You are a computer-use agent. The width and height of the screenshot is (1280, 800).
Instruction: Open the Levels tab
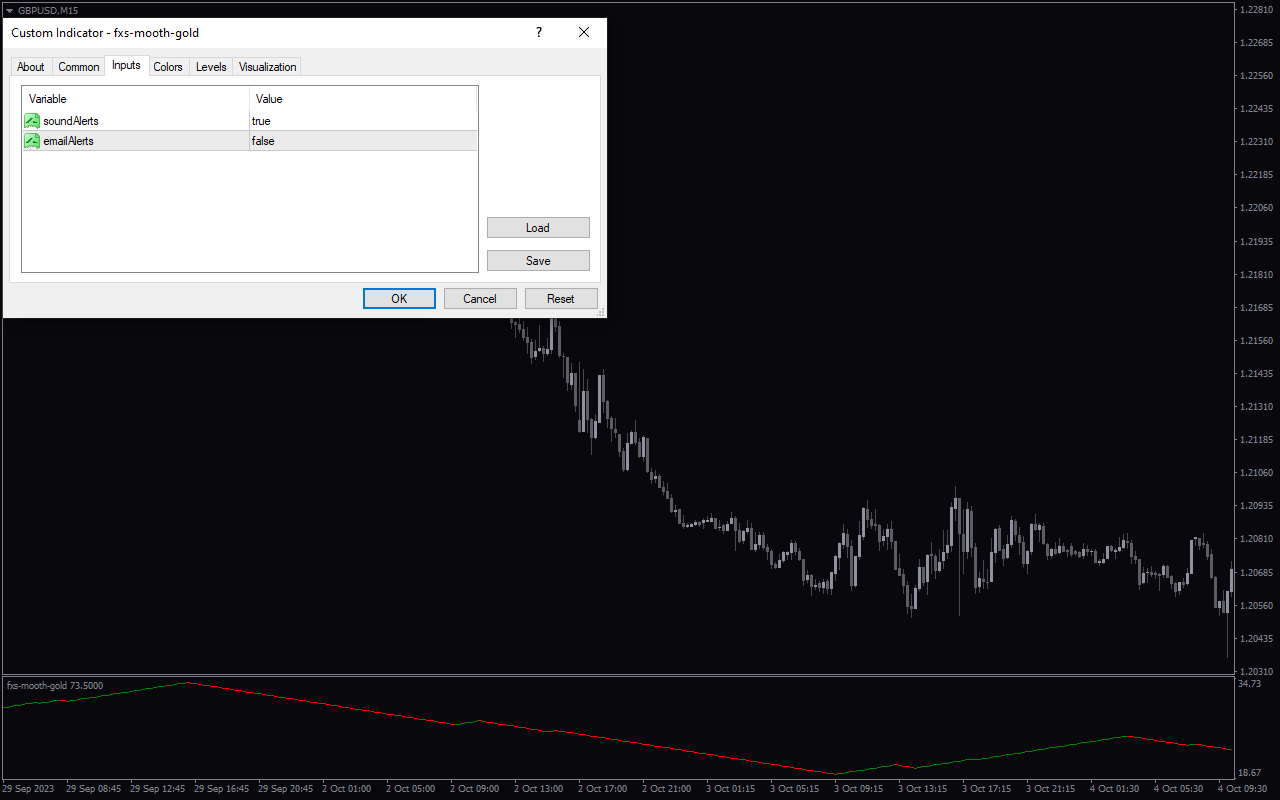click(x=211, y=67)
